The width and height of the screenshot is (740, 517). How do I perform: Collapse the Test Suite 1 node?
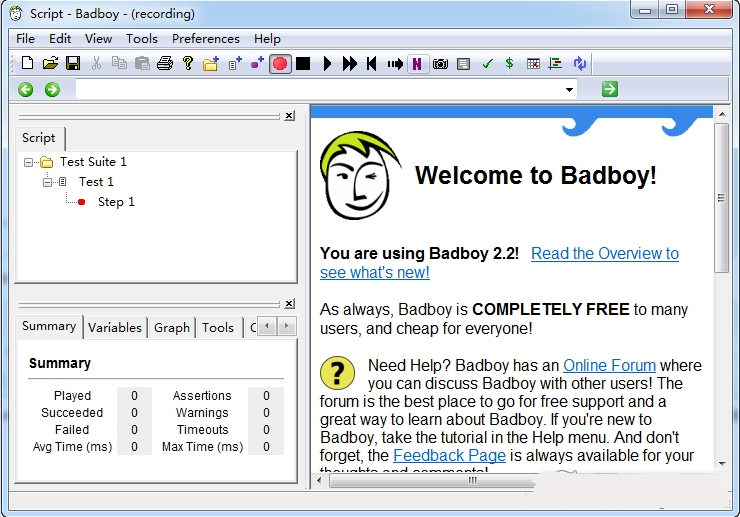(x=28, y=162)
